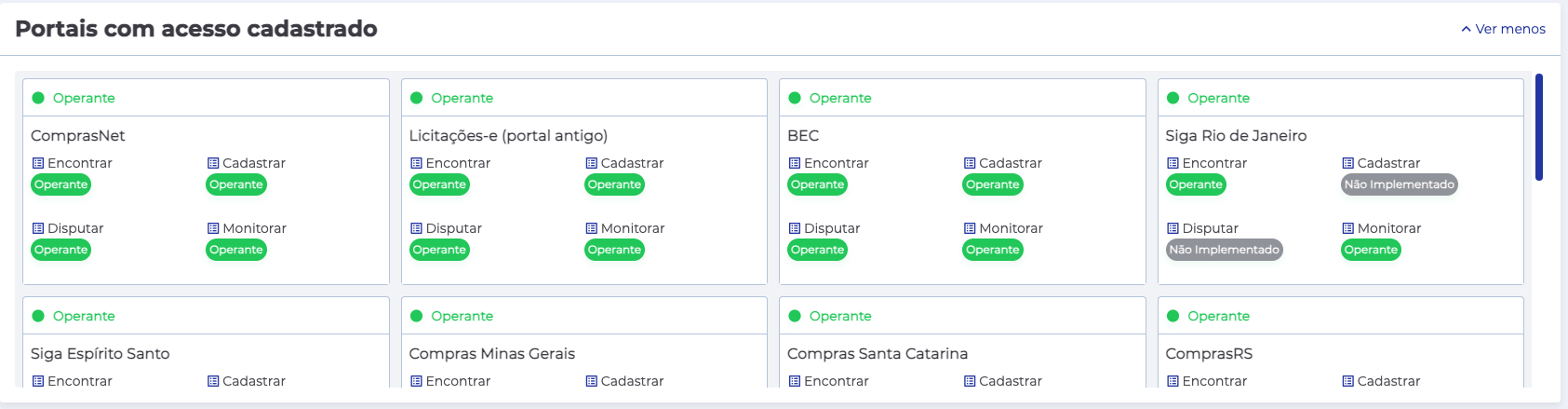Click the Operante badge under Licitações-e Monitorar

614,250
